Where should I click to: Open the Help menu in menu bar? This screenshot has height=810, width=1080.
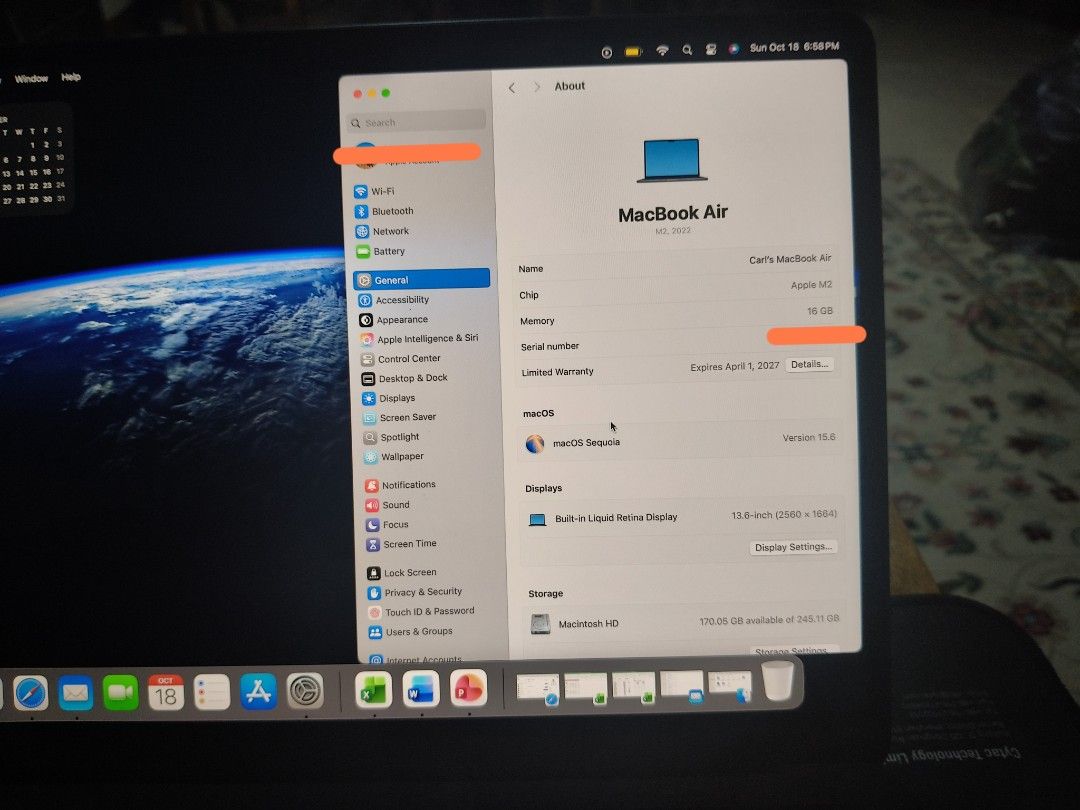pos(71,77)
